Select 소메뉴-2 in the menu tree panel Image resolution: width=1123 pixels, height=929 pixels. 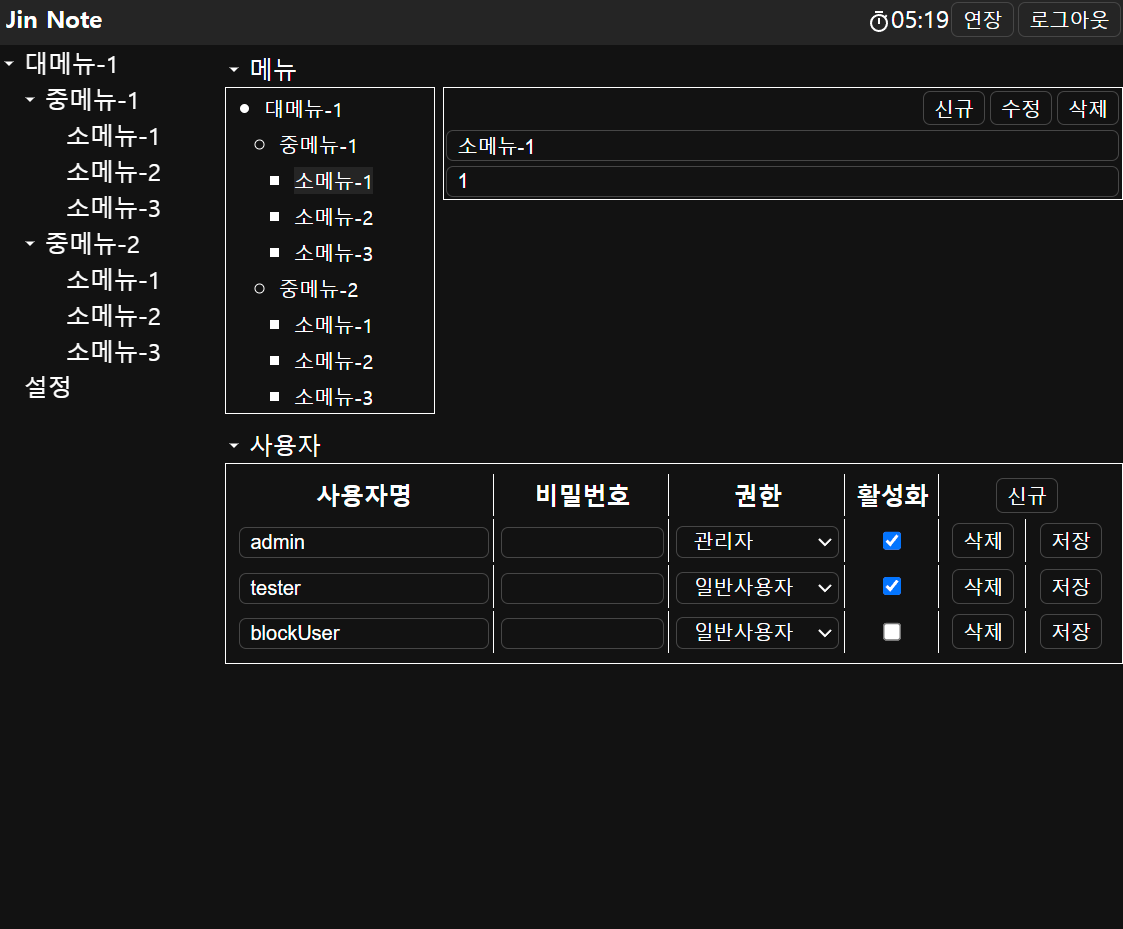[334, 217]
